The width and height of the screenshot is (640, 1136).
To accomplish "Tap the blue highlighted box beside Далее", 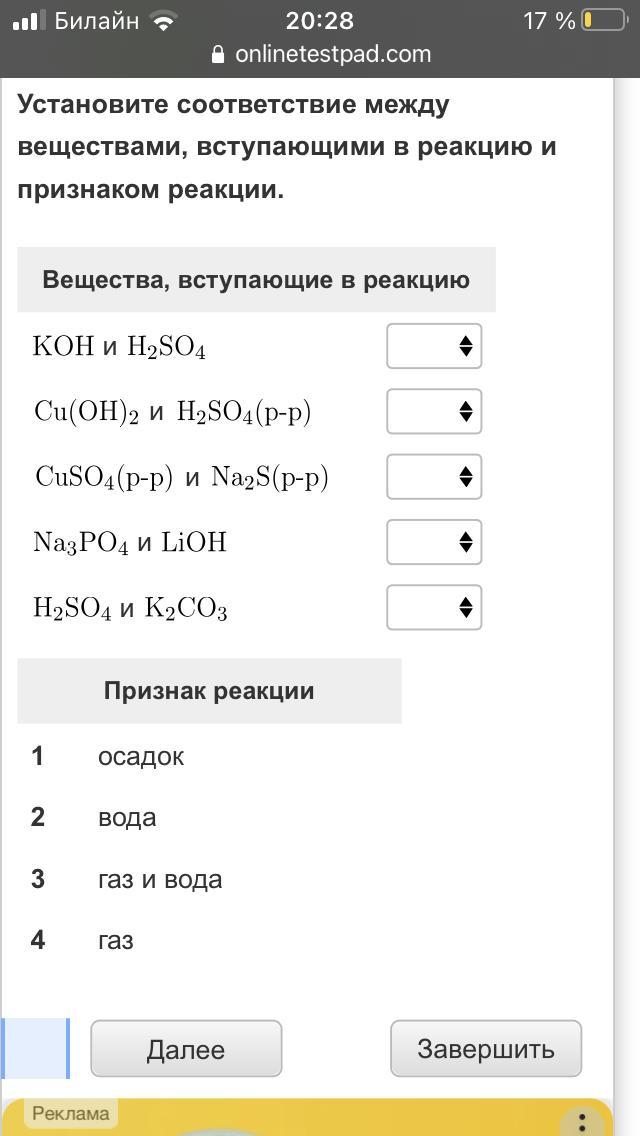I will tap(36, 1048).
